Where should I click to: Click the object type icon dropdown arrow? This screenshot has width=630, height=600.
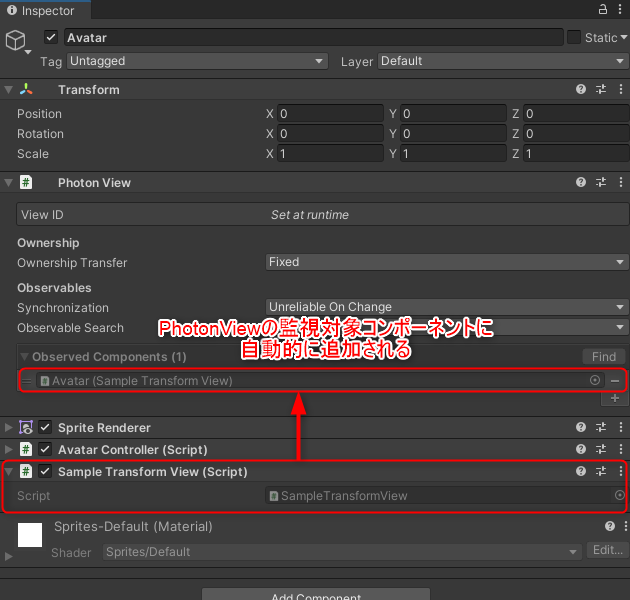pyautogui.click(x=28, y=52)
